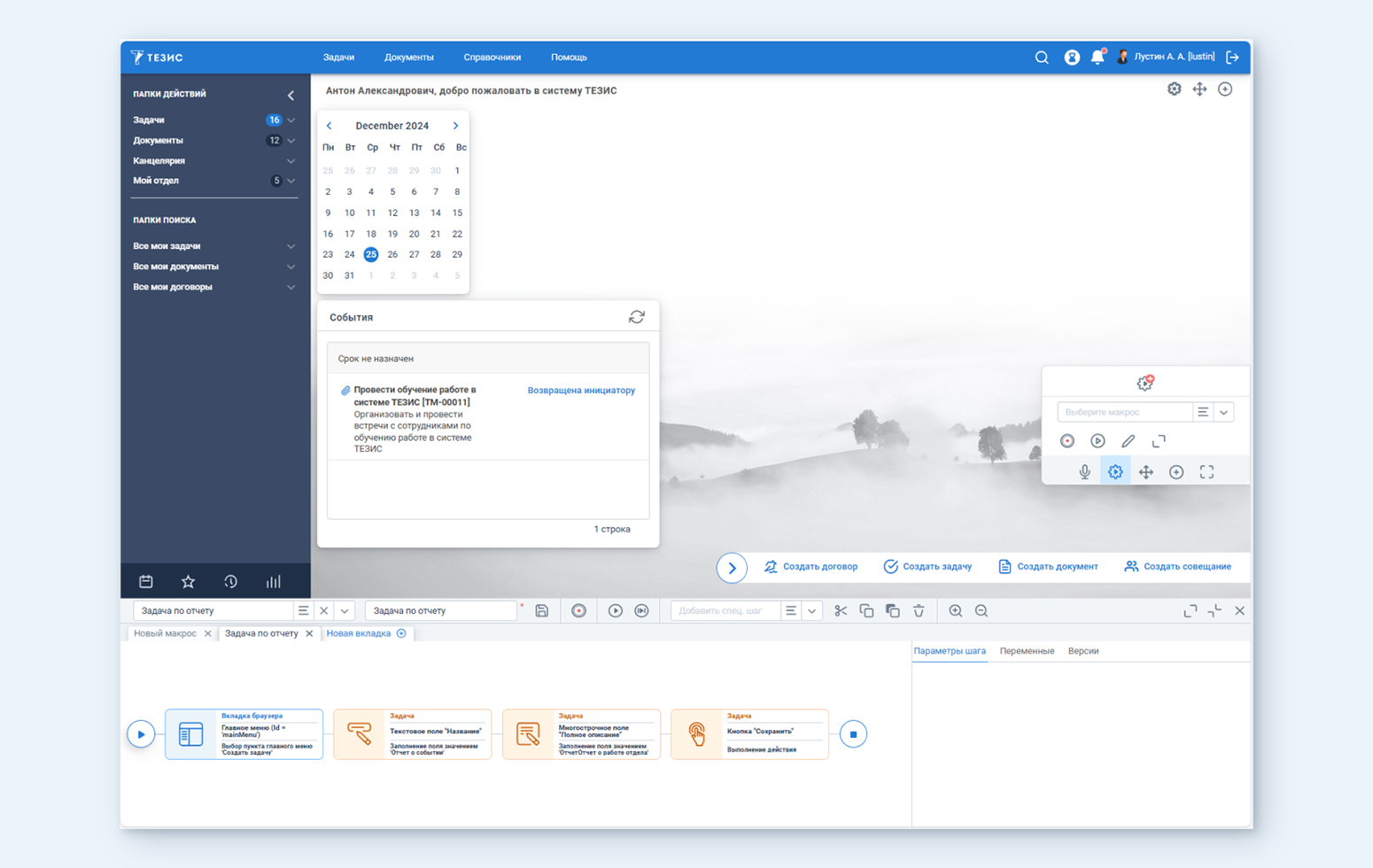Expand the Канцелярия folder

point(291,161)
